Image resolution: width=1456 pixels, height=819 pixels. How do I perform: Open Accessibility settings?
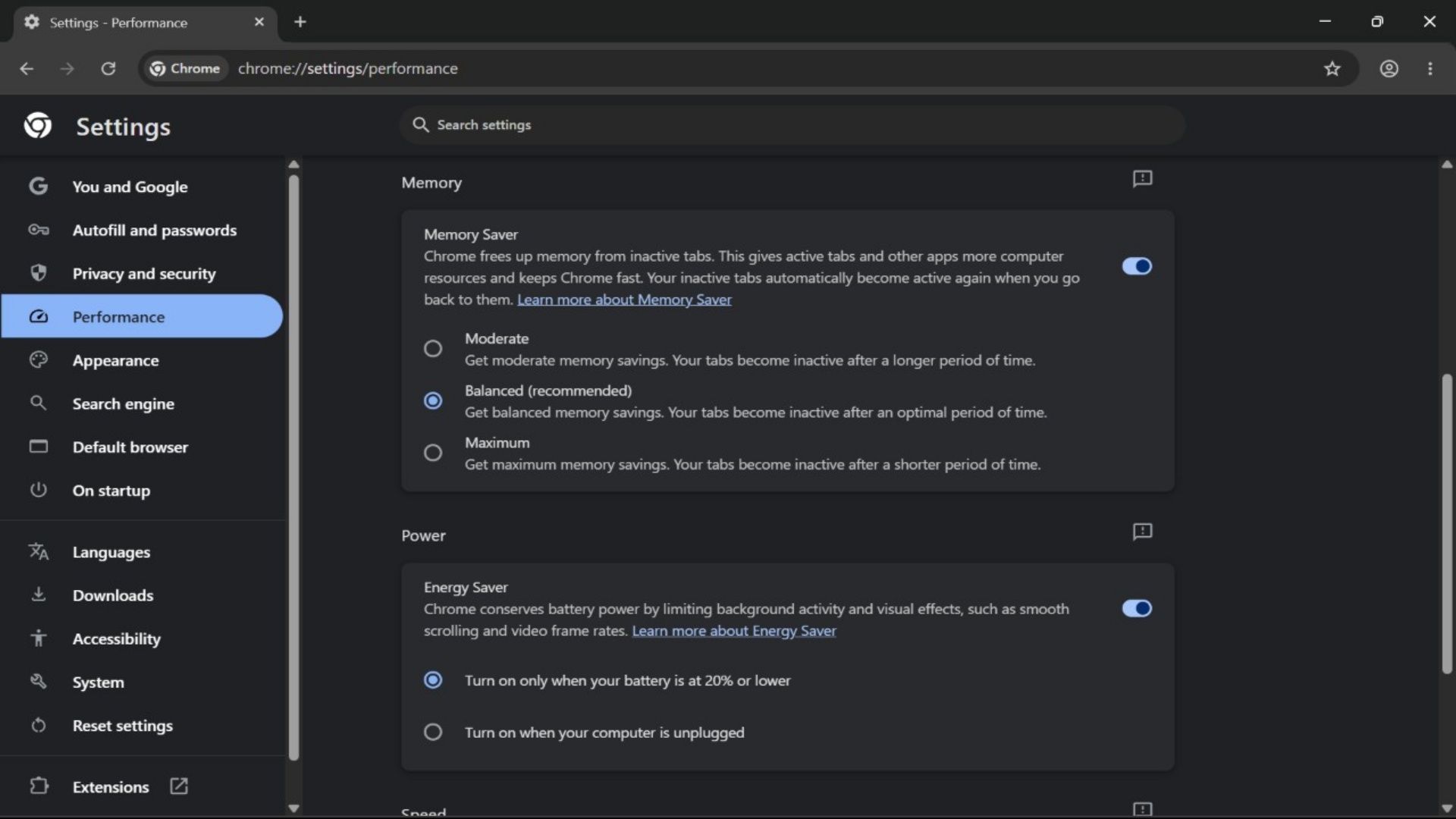click(x=142, y=639)
